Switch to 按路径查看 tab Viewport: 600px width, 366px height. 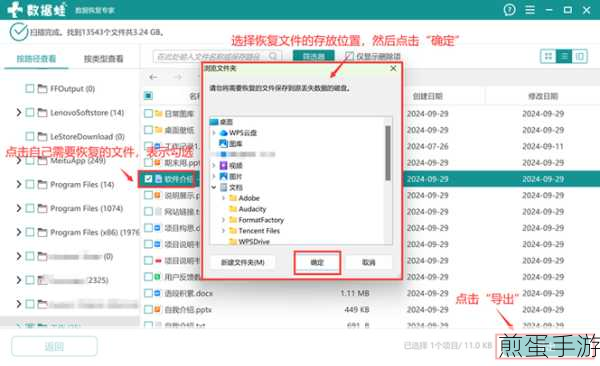[x=36, y=59]
